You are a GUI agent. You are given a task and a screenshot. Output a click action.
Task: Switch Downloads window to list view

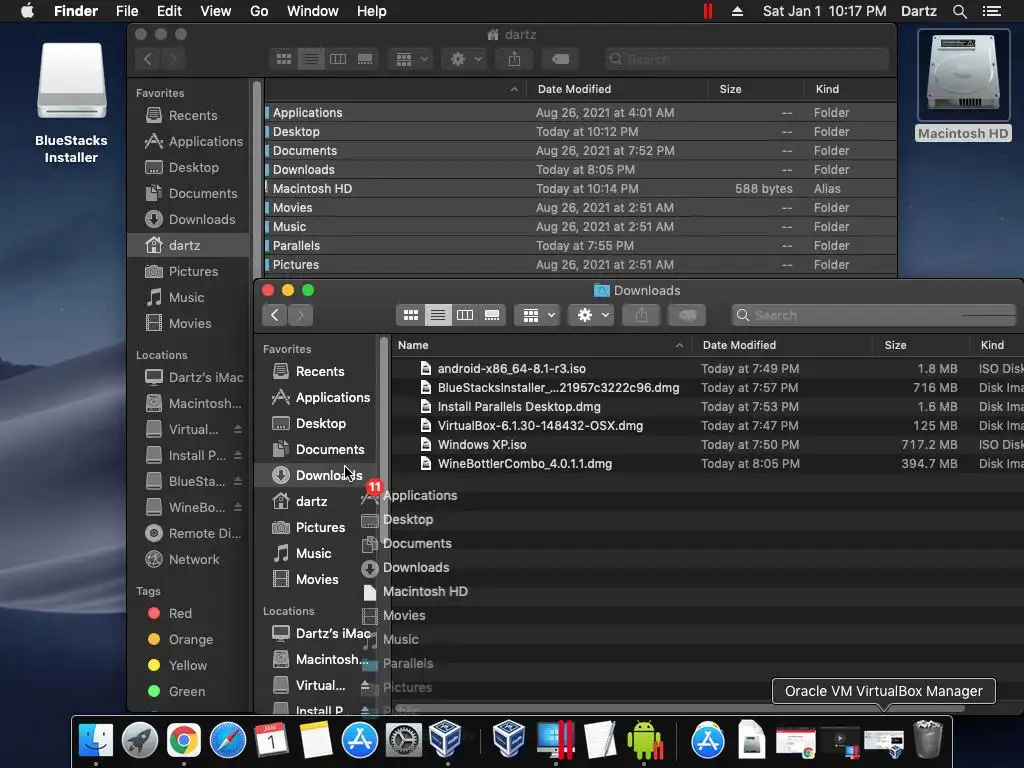pos(438,315)
